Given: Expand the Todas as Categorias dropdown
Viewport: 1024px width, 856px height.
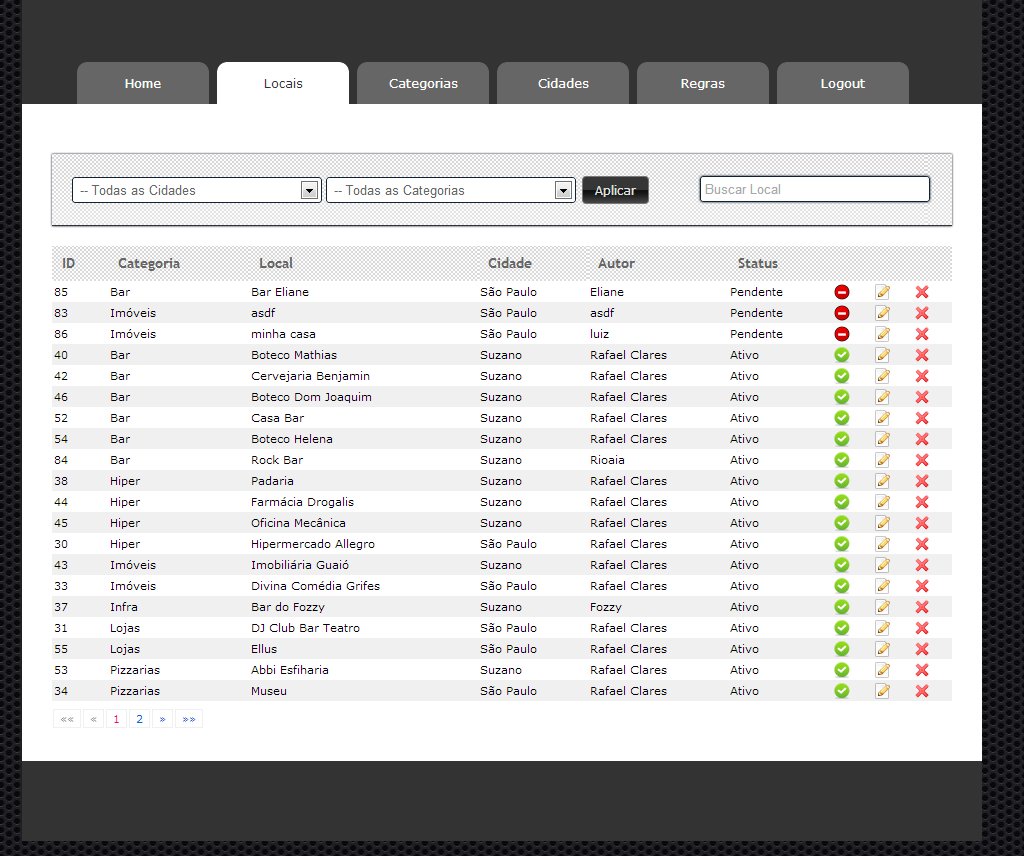Looking at the screenshot, I should (451, 190).
